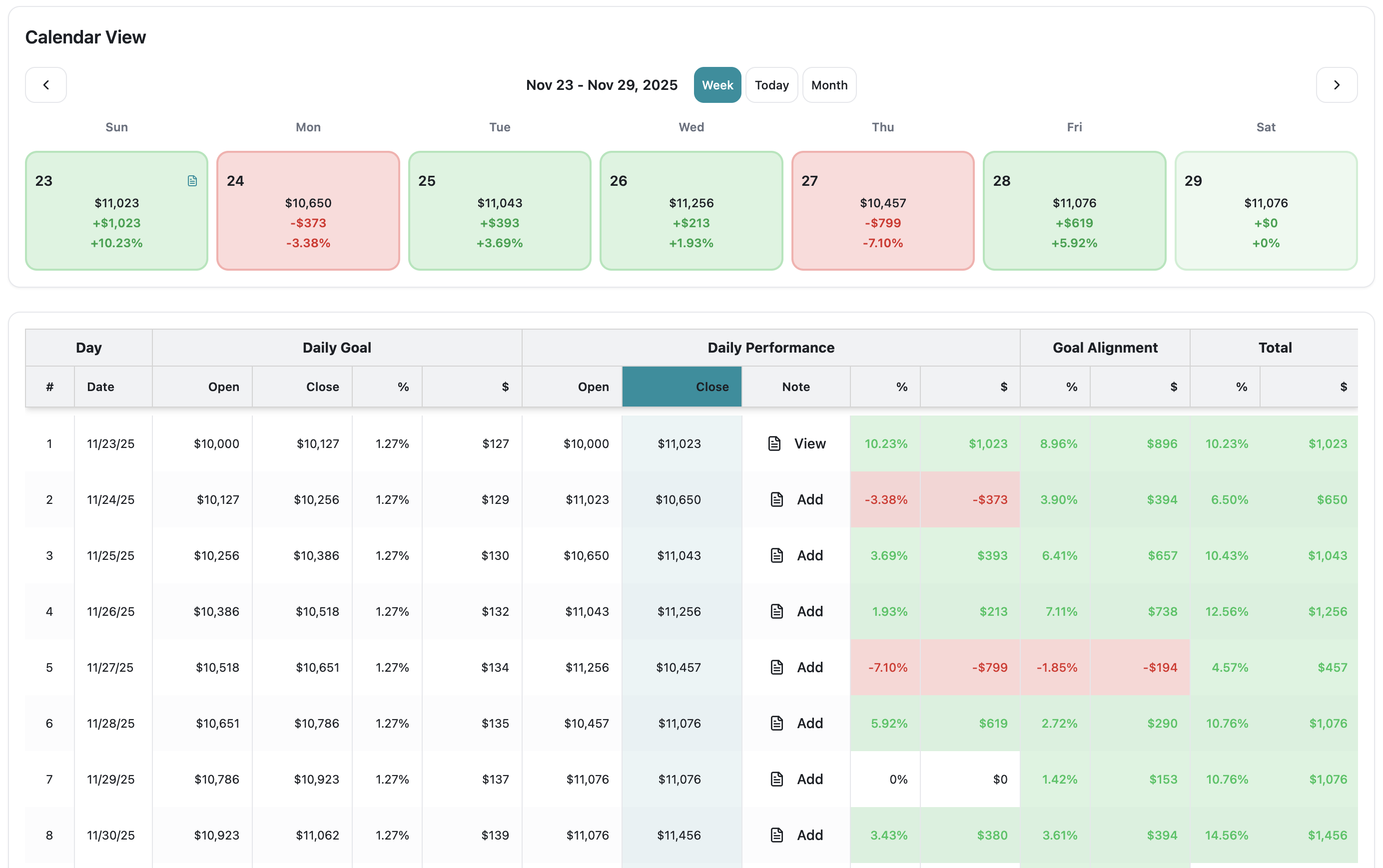This screenshot has height=868, width=1383.
Task: Jump to Today in the calendar
Action: coord(771,85)
